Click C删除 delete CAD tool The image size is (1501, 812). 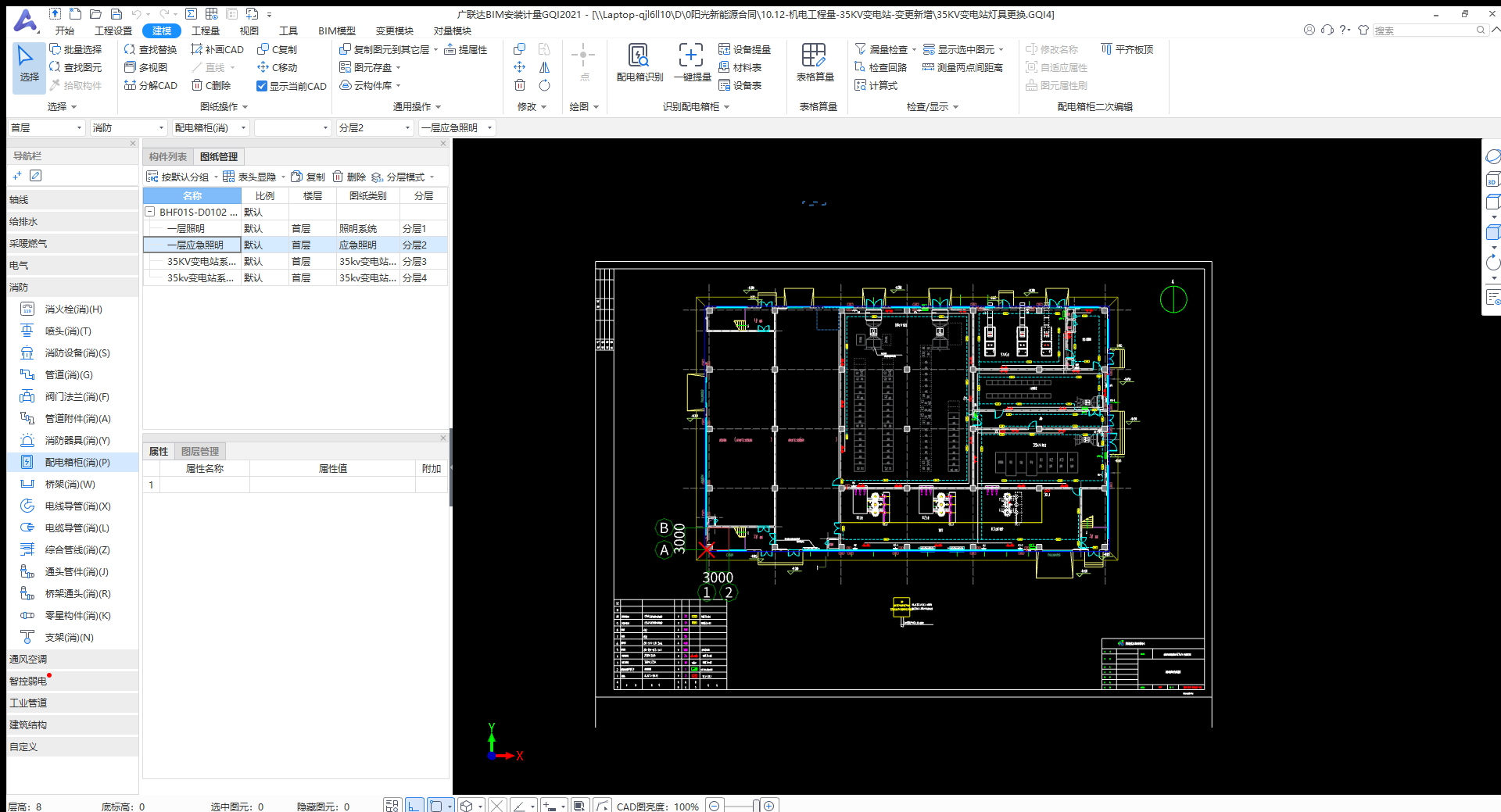(x=211, y=85)
